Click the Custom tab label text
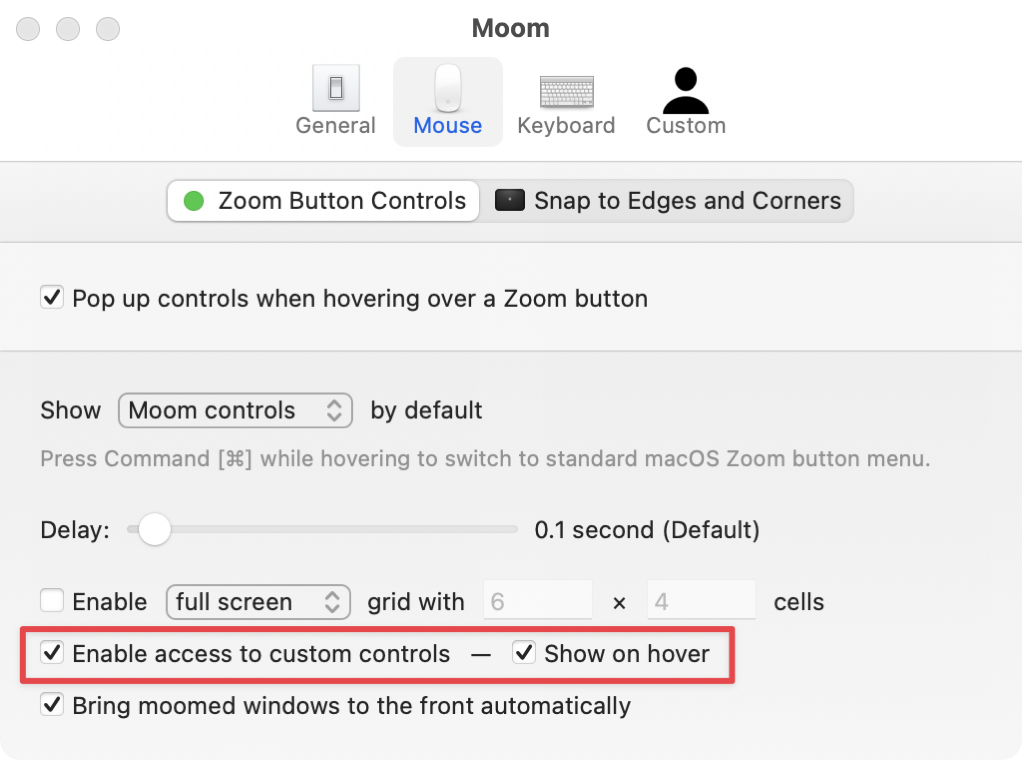This screenshot has width=1022, height=760. tap(686, 126)
